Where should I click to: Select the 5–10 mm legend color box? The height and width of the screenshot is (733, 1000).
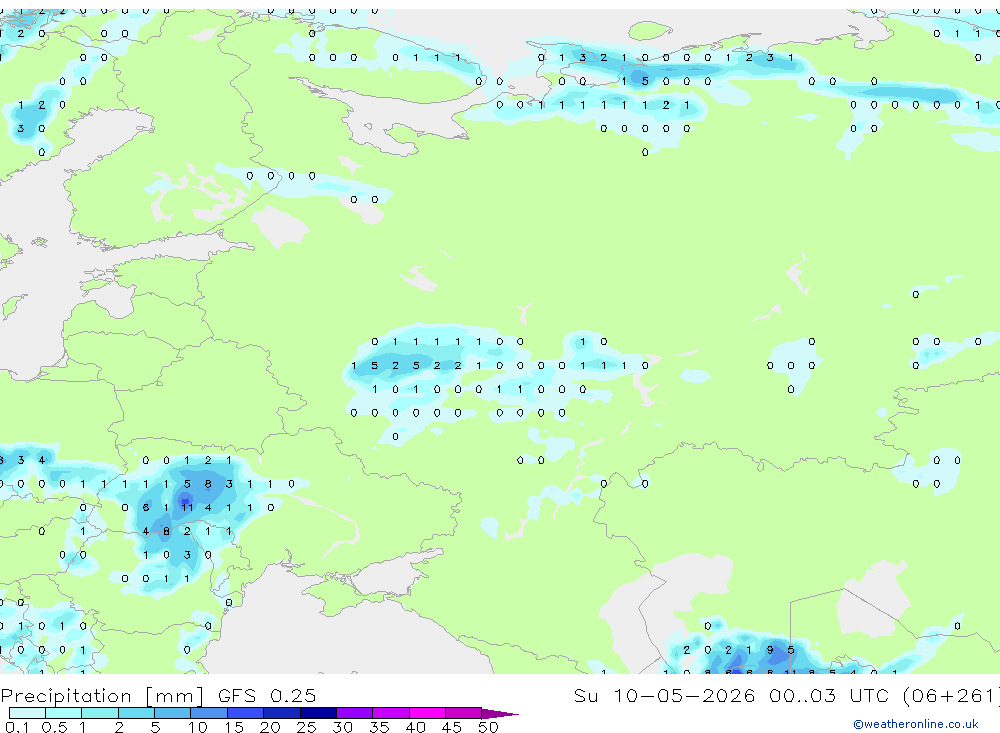click(x=173, y=713)
